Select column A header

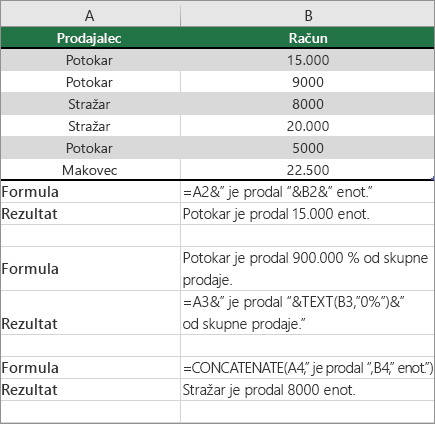(90, 15)
